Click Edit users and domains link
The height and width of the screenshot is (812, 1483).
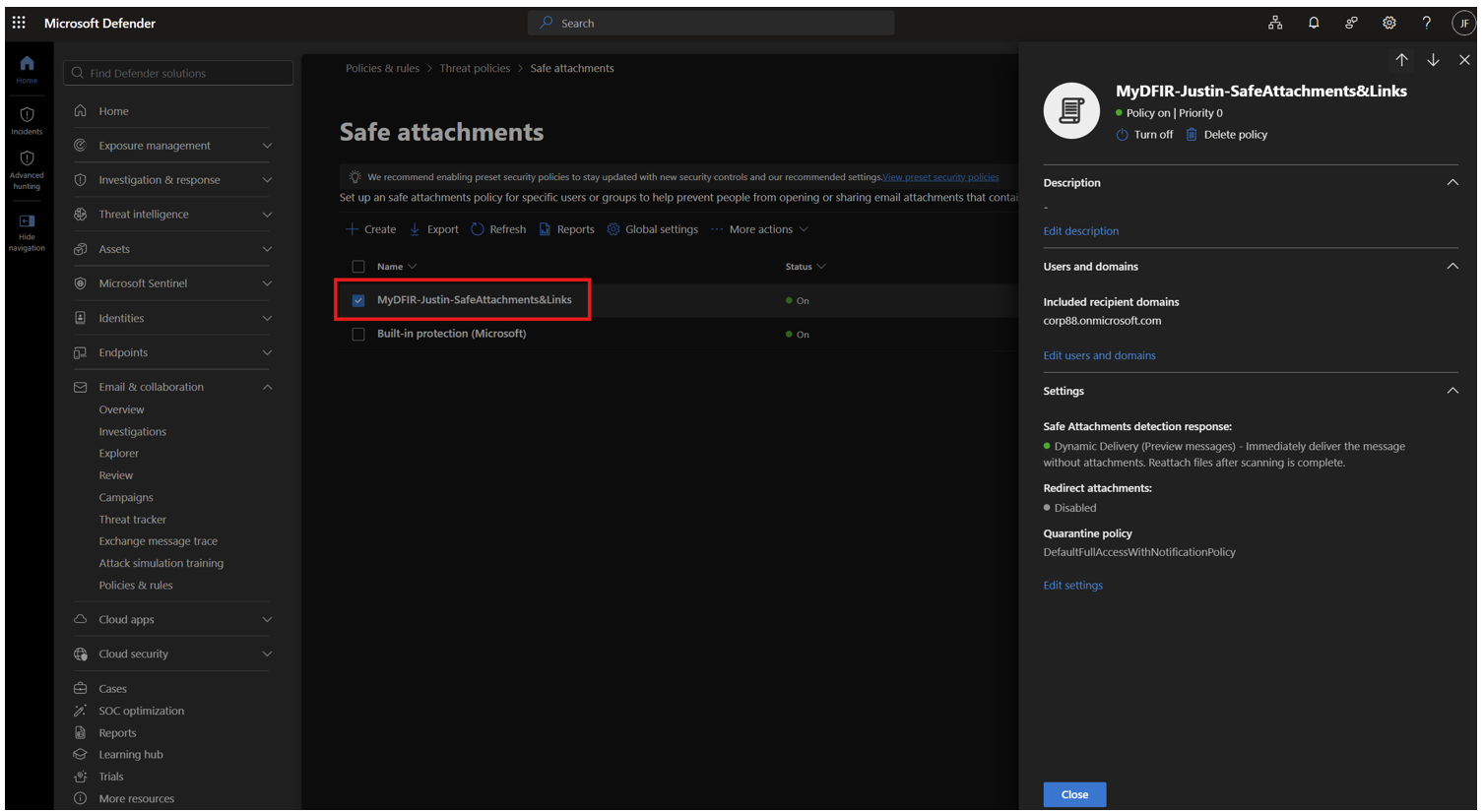pyautogui.click(x=1099, y=355)
